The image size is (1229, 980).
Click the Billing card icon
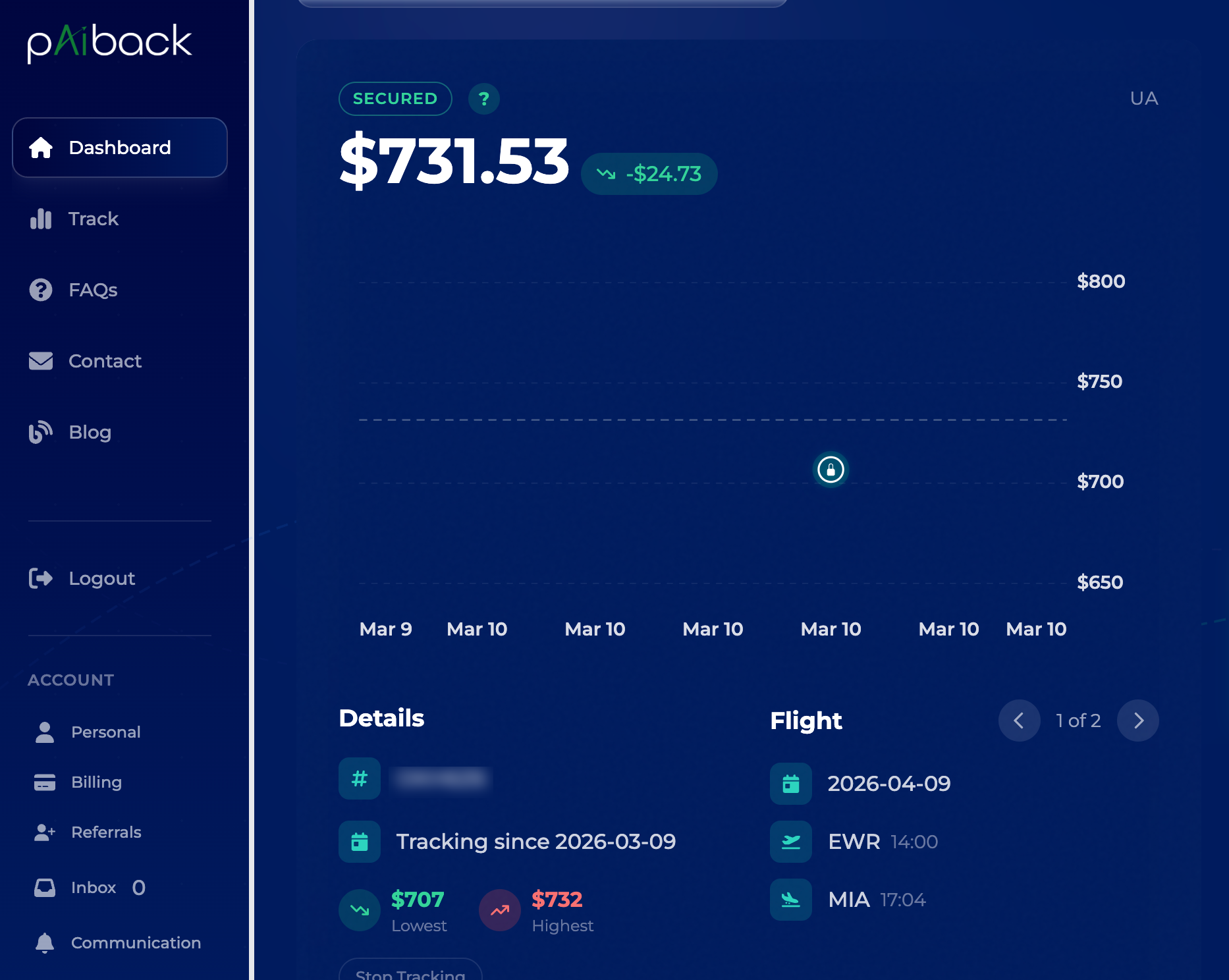[x=45, y=782]
